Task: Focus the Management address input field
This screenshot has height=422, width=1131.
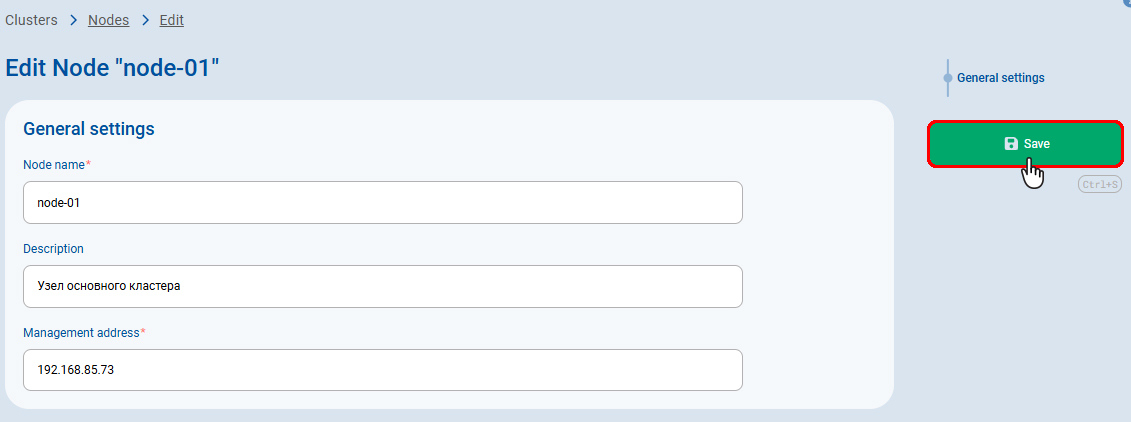Action: tap(382, 370)
